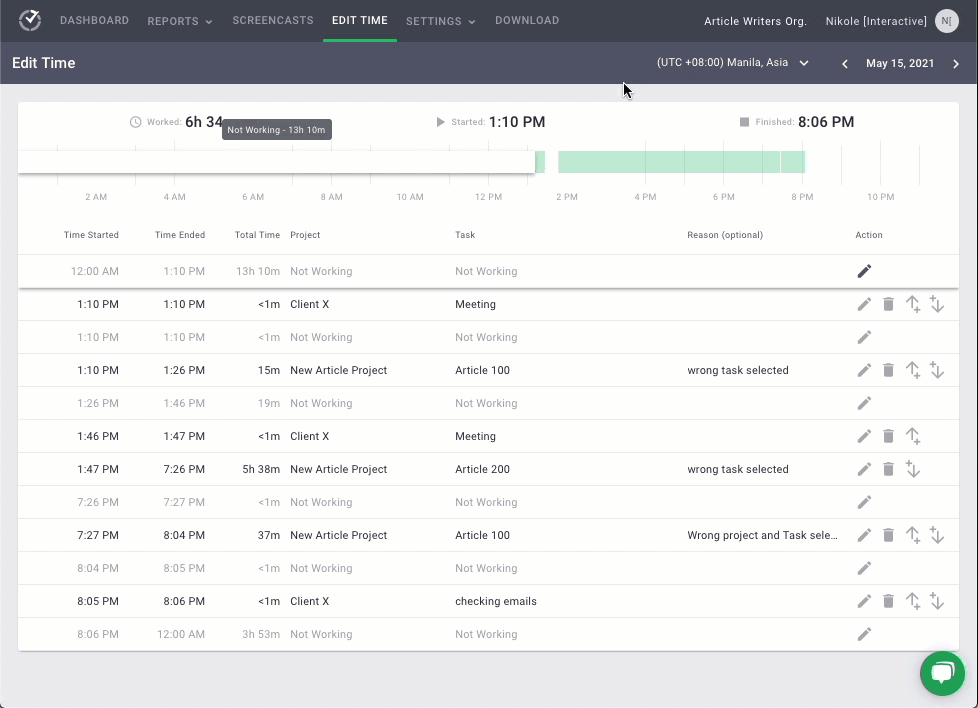Open the Dashboard page
The image size is (978, 708).
[x=94, y=21]
